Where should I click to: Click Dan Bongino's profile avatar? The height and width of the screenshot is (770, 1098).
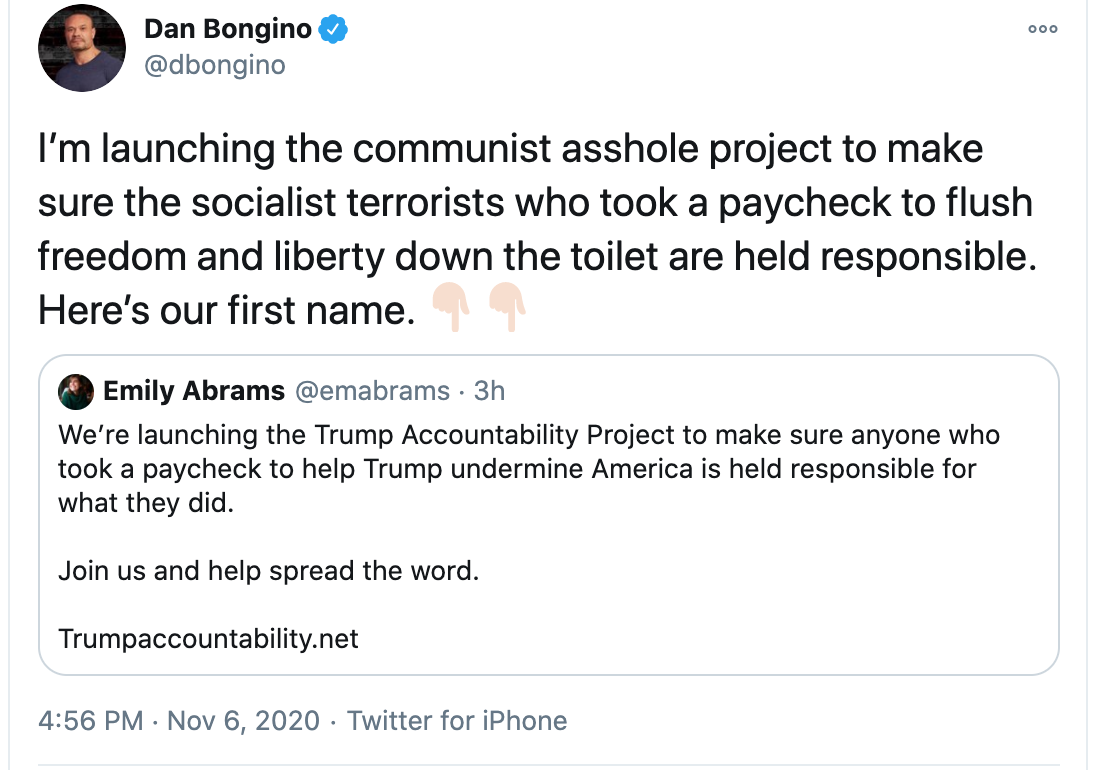[x=82, y=48]
